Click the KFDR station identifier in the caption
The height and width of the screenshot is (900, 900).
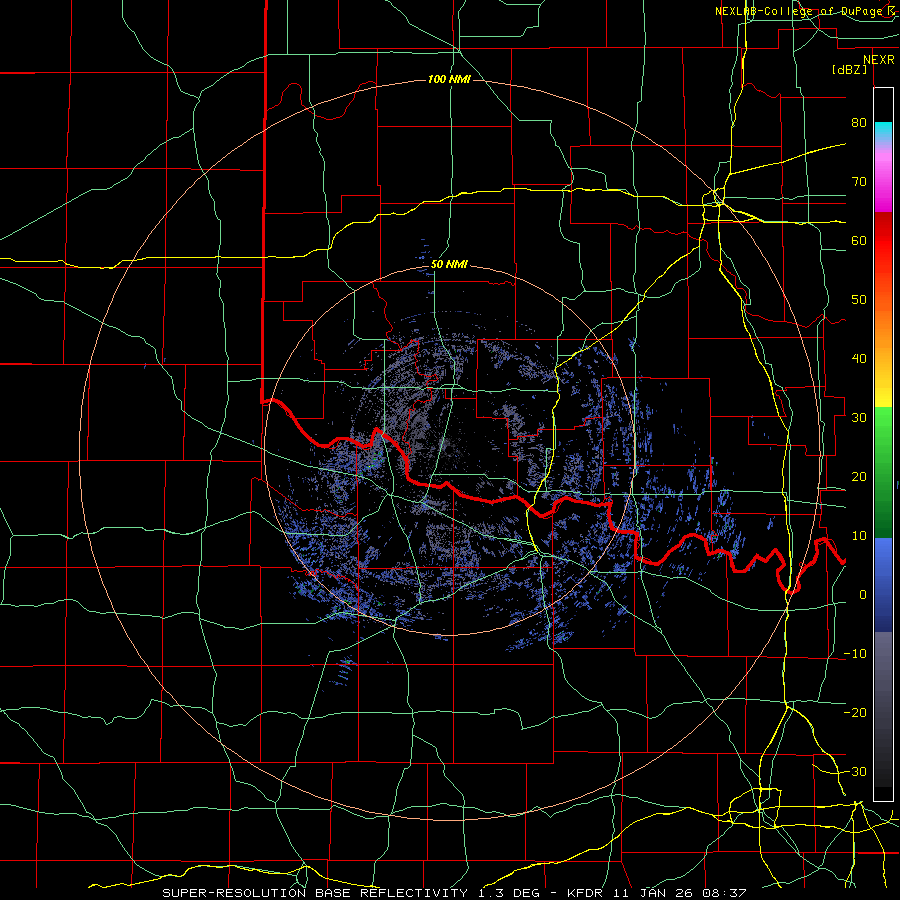point(586,893)
